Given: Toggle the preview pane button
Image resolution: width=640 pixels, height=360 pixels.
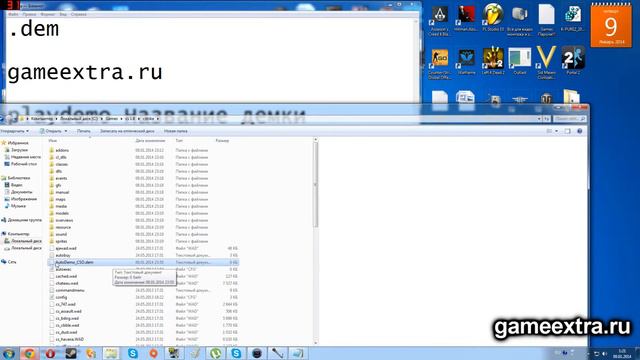Looking at the screenshot, I should coord(567,131).
